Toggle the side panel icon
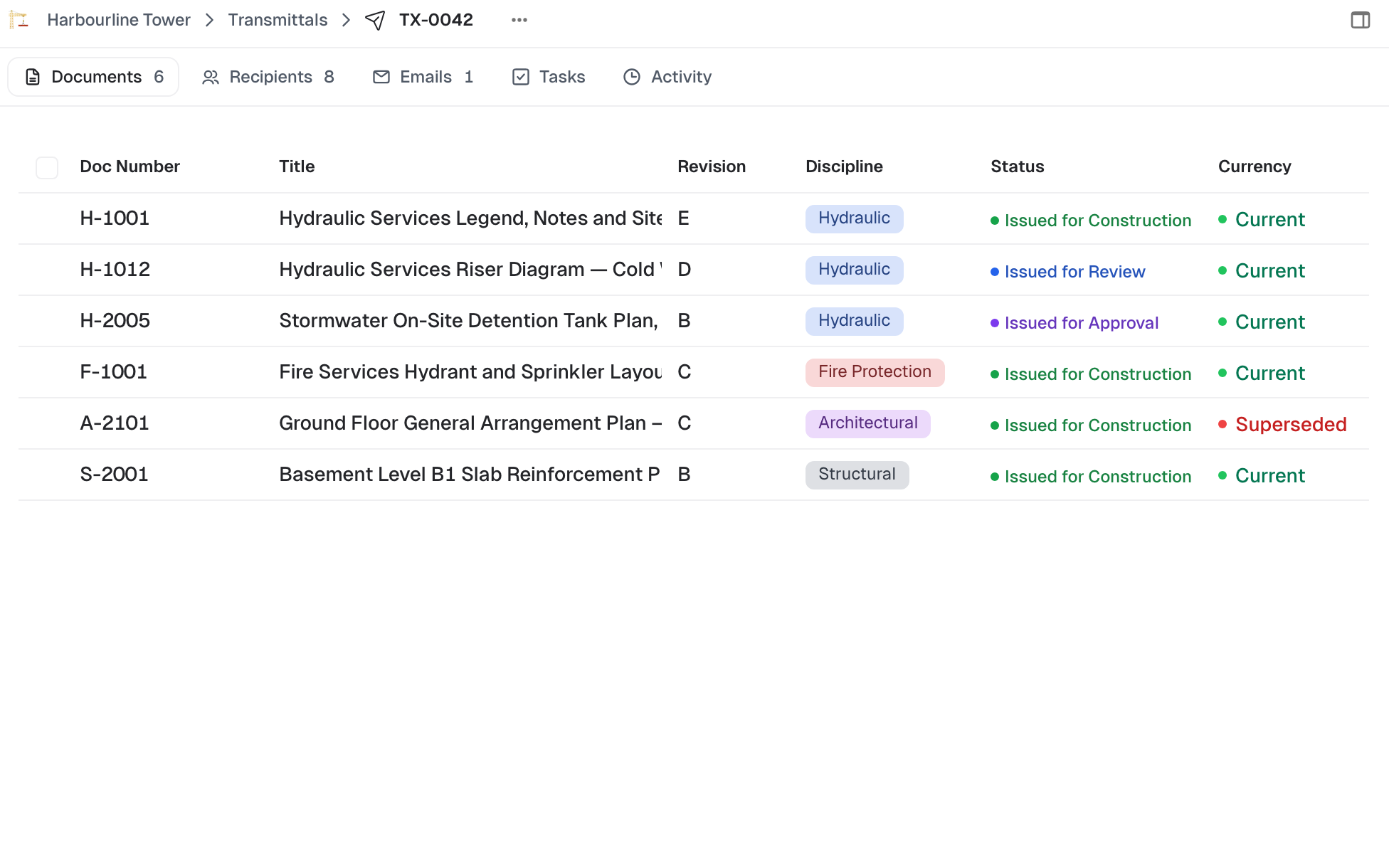The height and width of the screenshot is (868, 1389). [x=1360, y=20]
